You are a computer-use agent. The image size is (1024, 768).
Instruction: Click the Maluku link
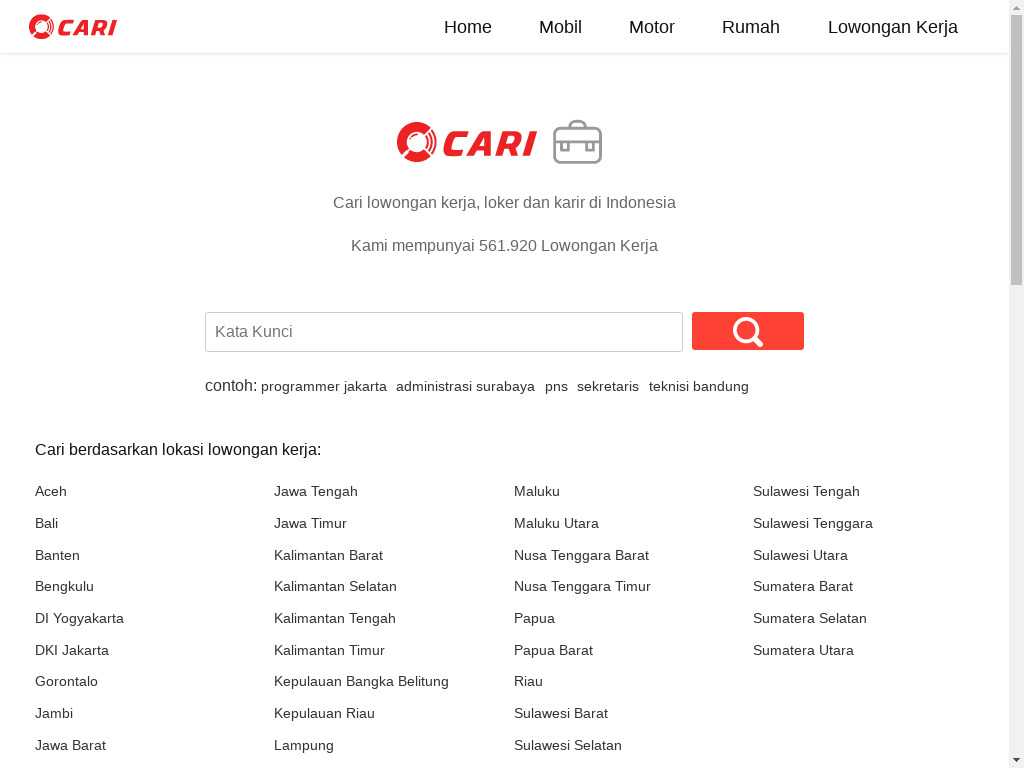537,492
